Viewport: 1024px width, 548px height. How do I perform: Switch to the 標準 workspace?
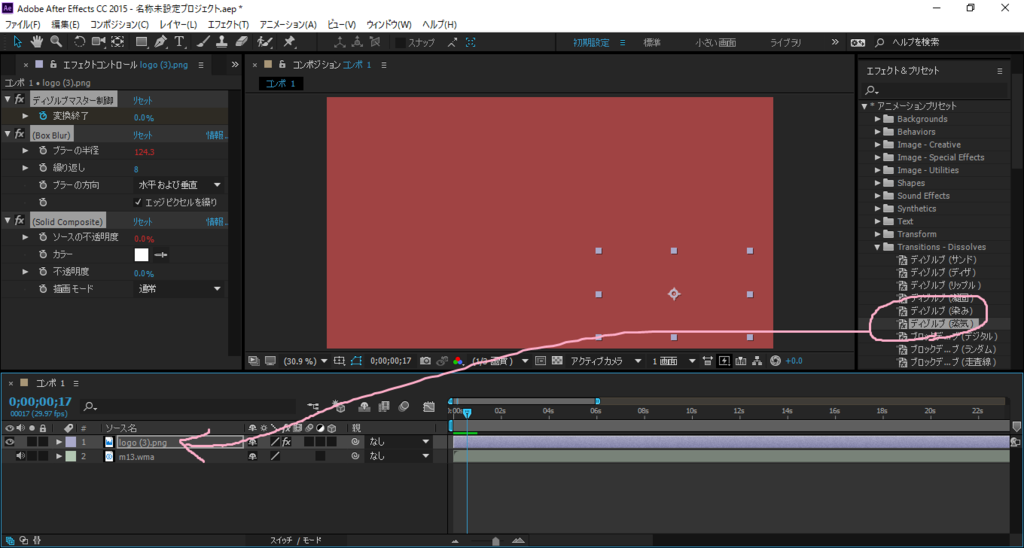click(652, 42)
